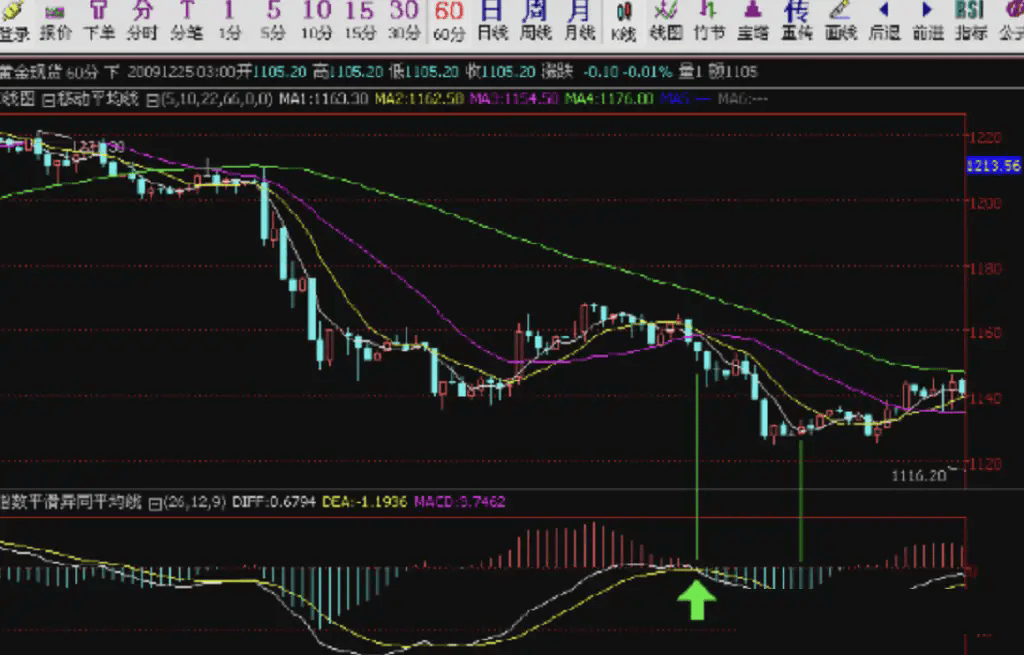
Task: Switch to the 日线 daily chart
Action: click(x=492, y=21)
